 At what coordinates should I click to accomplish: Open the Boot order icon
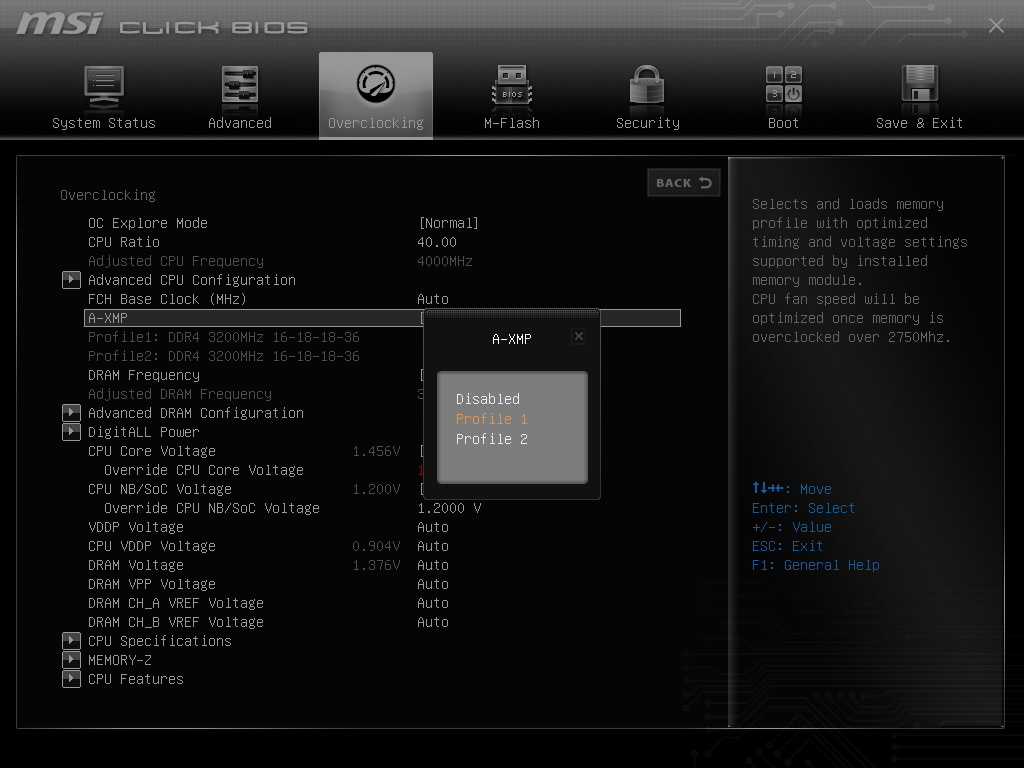click(783, 87)
